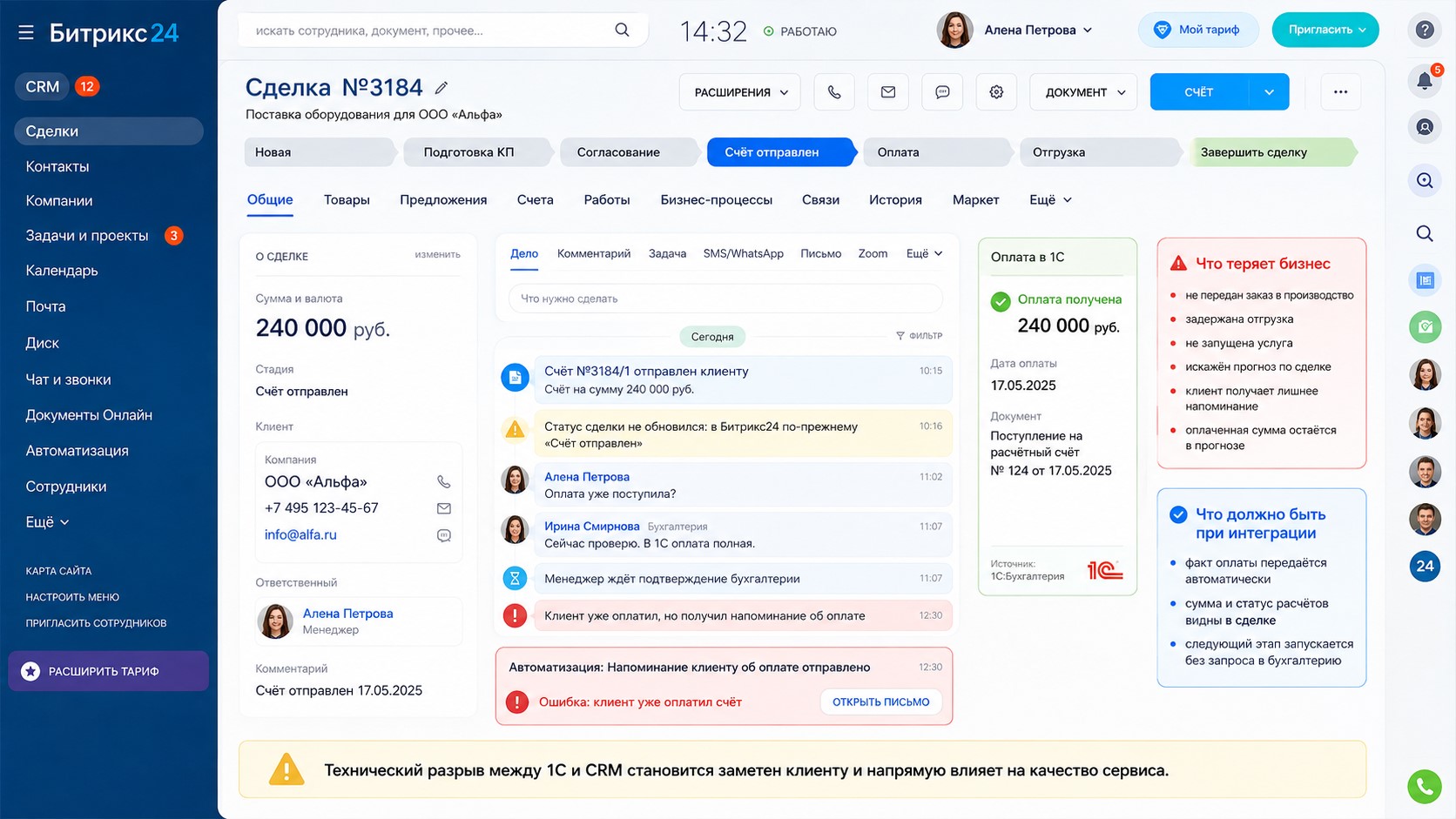This screenshot has width=1456, height=819.
Task: Edit deal title with the pencil icon
Action: [x=442, y=88]
